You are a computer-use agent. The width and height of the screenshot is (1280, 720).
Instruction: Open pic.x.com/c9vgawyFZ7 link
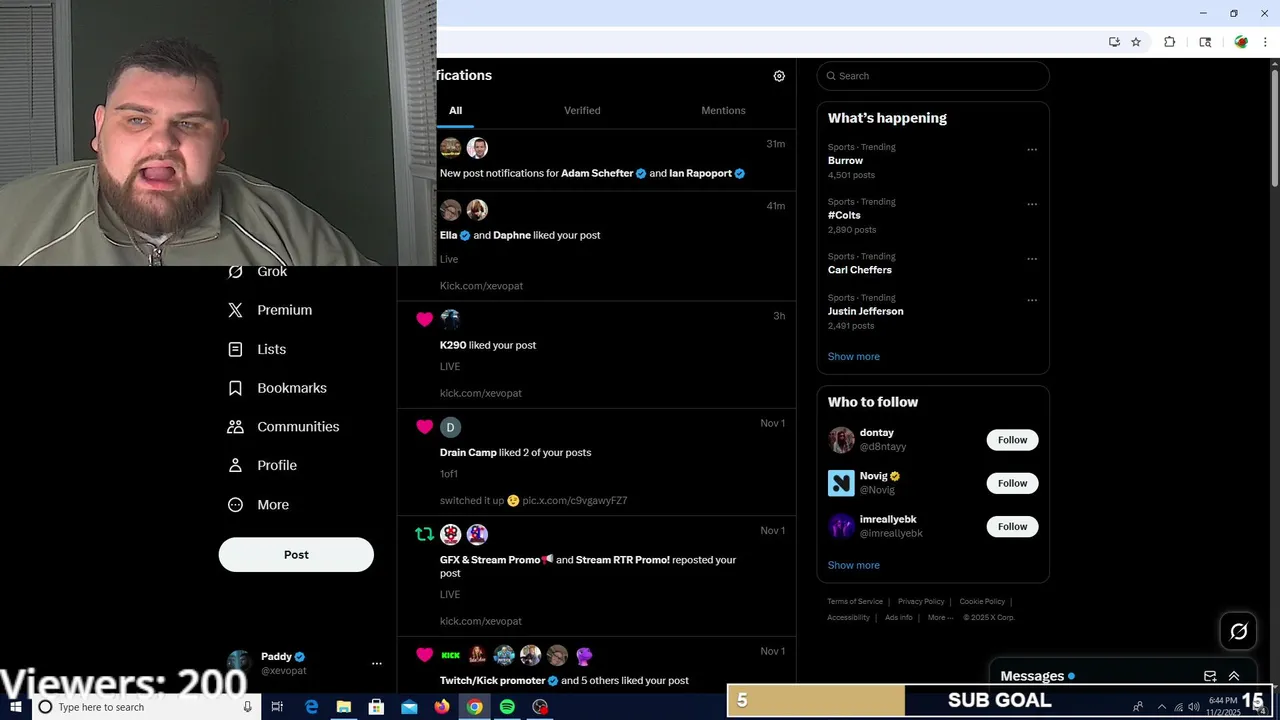[575, 501]
